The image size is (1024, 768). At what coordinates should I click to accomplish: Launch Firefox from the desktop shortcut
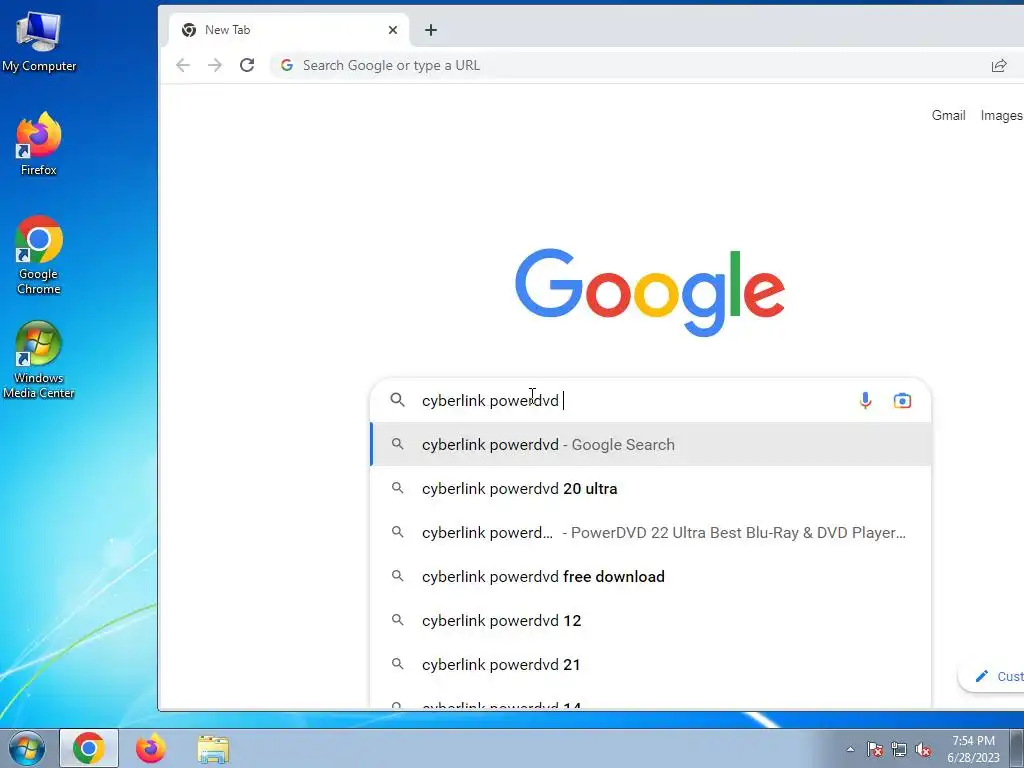tap(39, 144)
